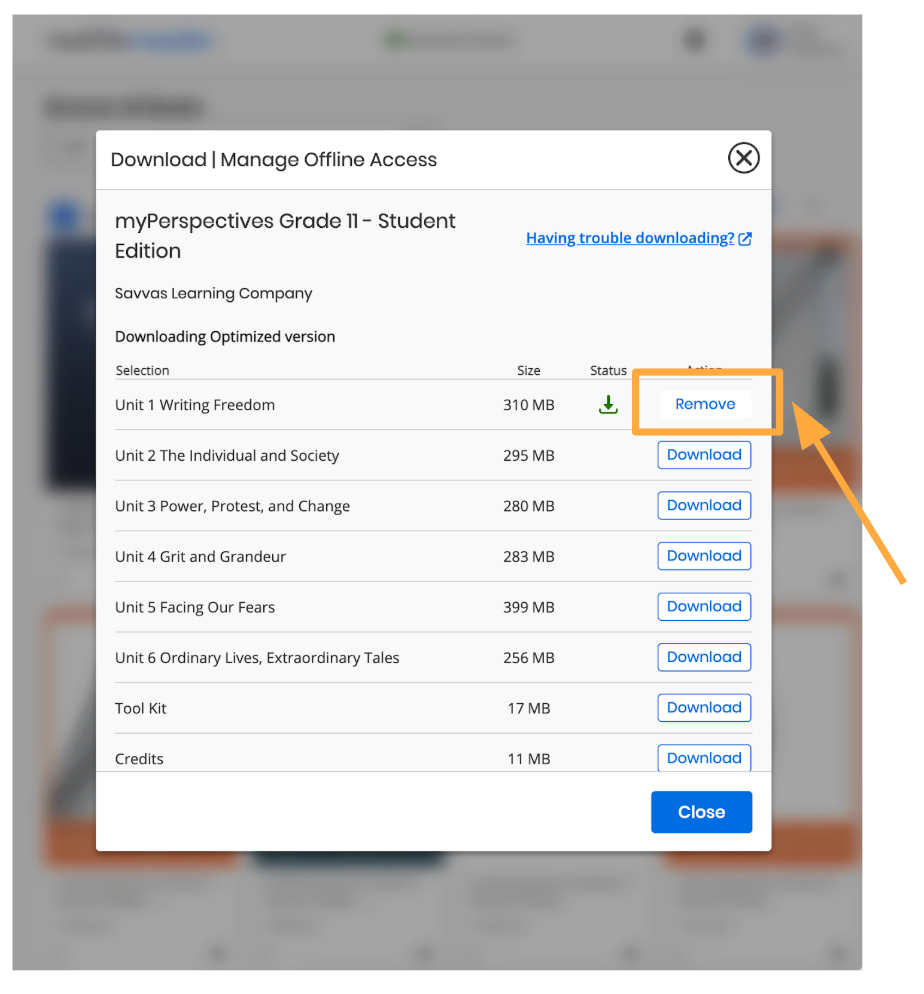The width and height of the screenshot is (924, 994).
Task: Download Unit 2 The Individual and Society
Action: point(704,455)
